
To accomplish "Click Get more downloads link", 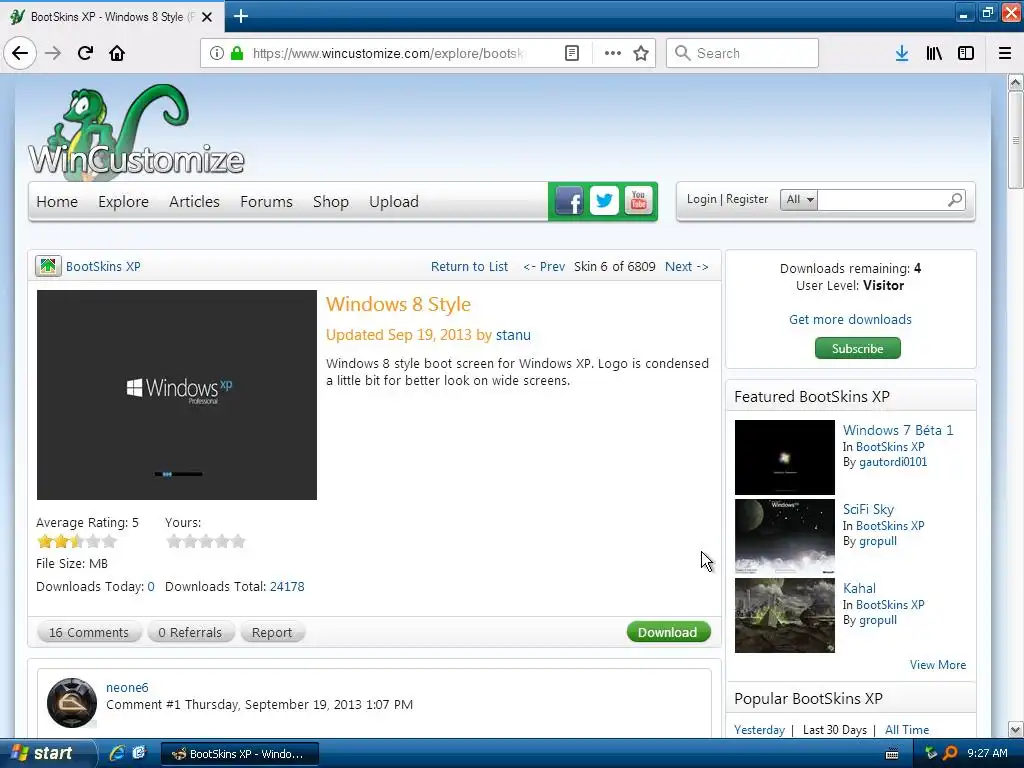I will tap(850, 319).
